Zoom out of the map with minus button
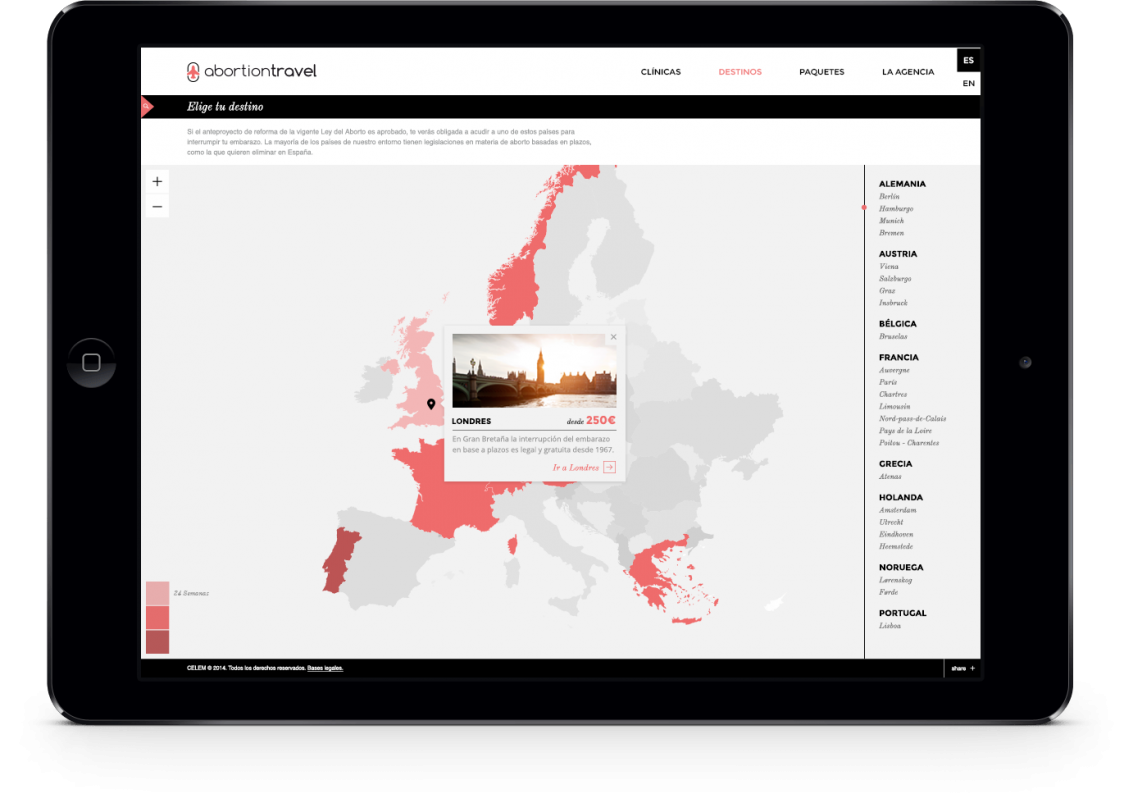 click(x=157, y=206)
